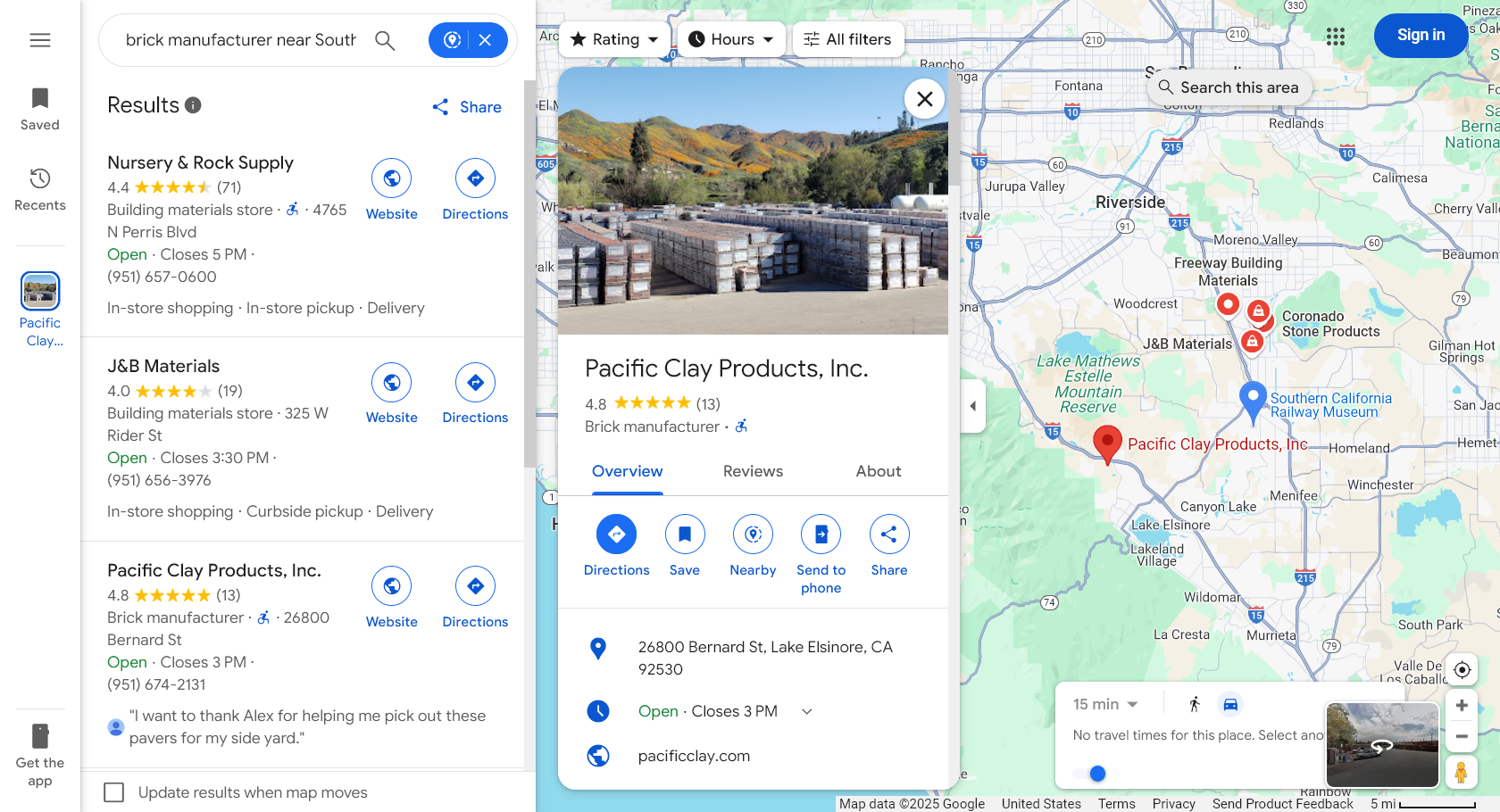Viewport: 1500px width, 812px height.
Task: Click the Pacific Clay Products red map pin
Action: pos(1107,443)
